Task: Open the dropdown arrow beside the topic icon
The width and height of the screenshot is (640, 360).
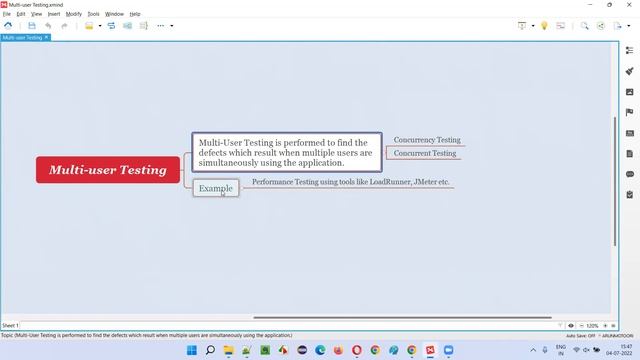Action: (100, 26)
